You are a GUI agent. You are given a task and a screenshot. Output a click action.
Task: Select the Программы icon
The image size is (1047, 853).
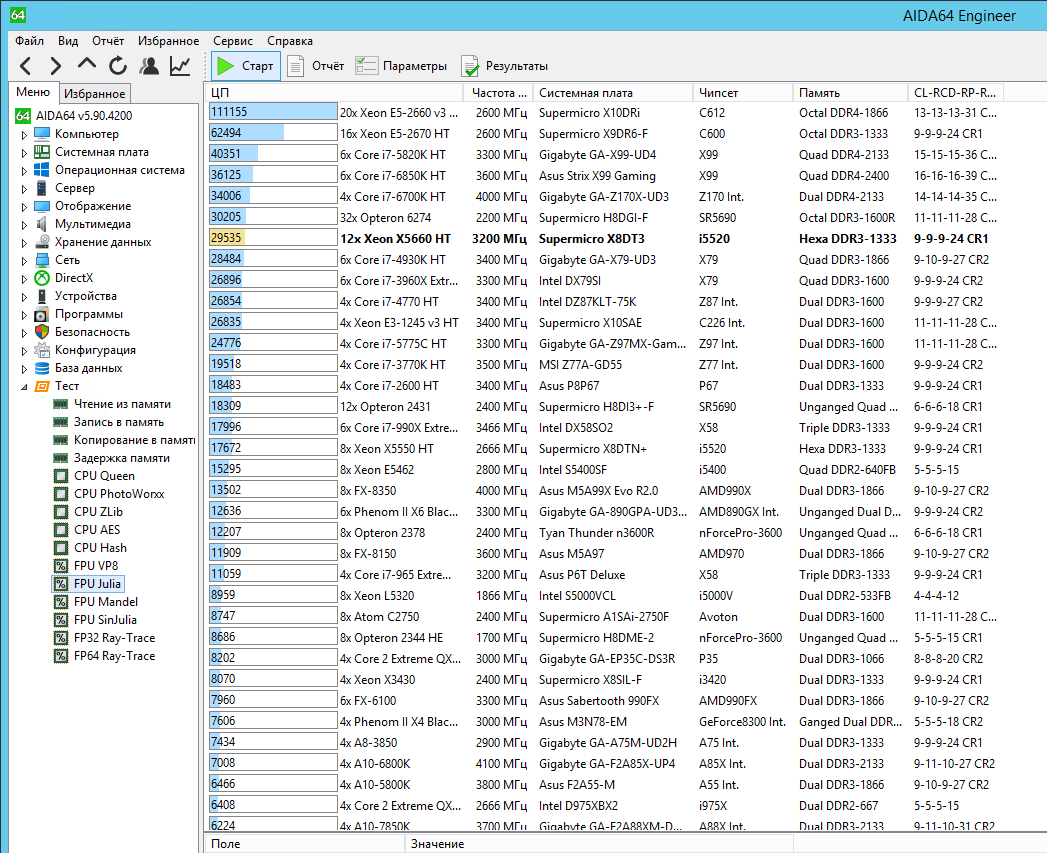pyautogui.click(x=42, y=314)
